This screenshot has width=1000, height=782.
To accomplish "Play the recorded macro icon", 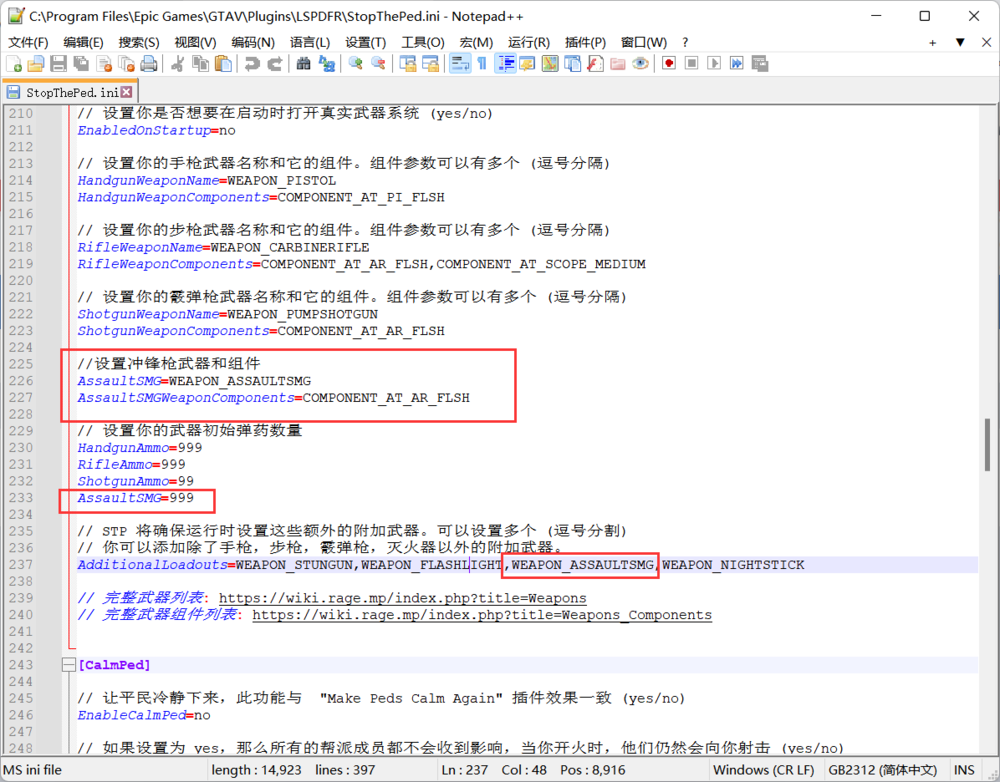I will [x=714, y=63].
